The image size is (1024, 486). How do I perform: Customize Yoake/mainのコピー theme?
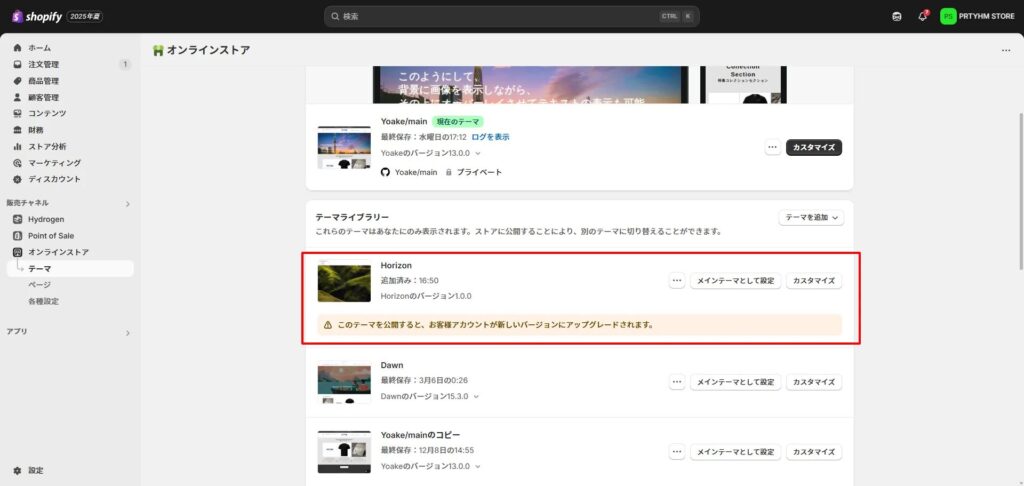point(814,452)
